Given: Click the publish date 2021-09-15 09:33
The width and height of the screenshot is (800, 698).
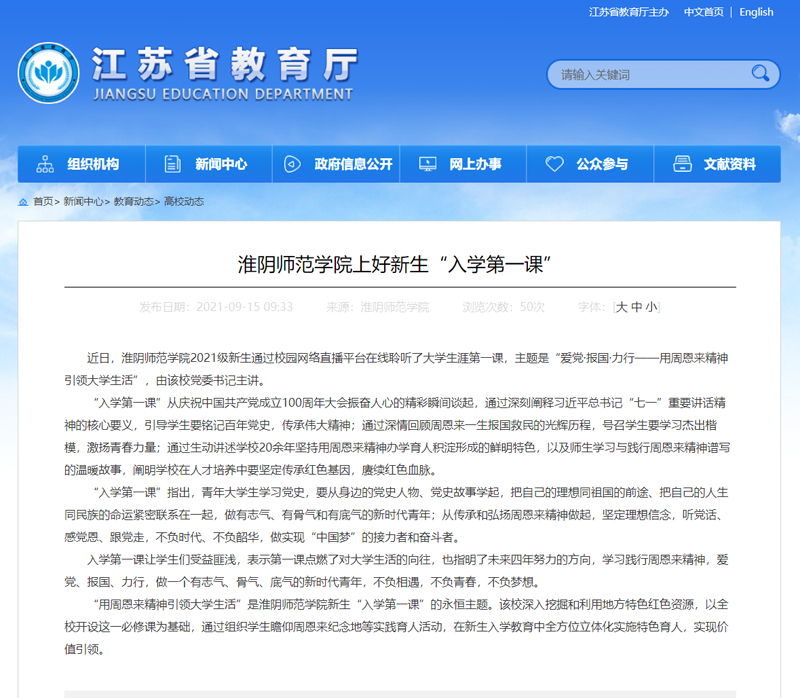Looking at the screenshot, I should [245, 307].
